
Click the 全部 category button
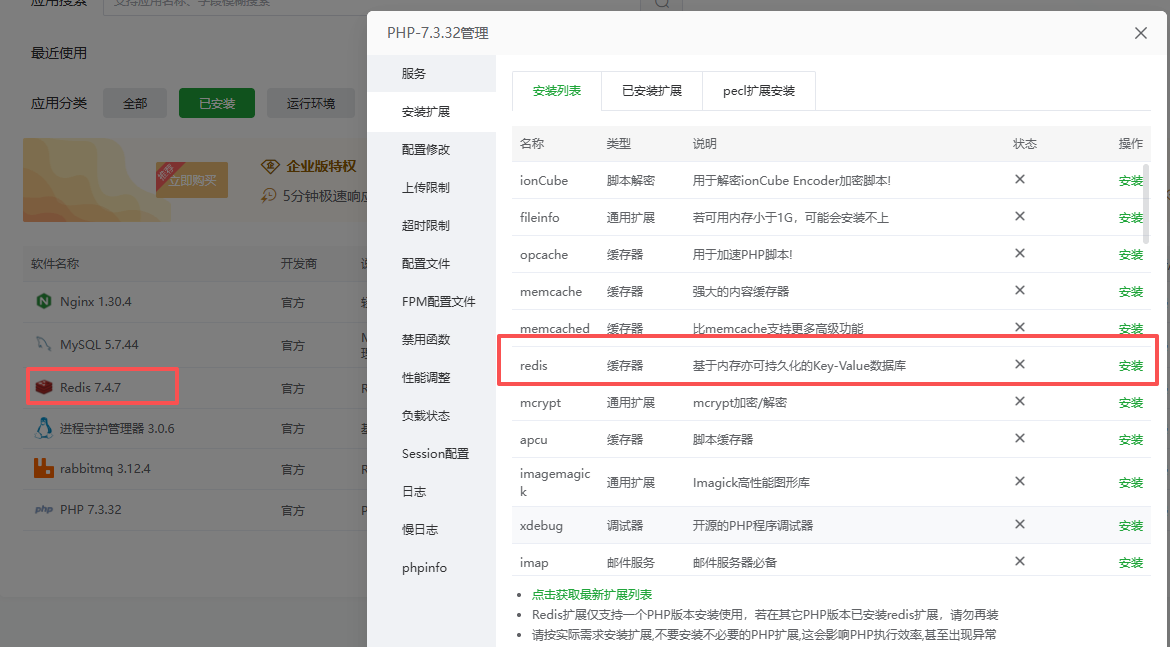pos(135,103)
